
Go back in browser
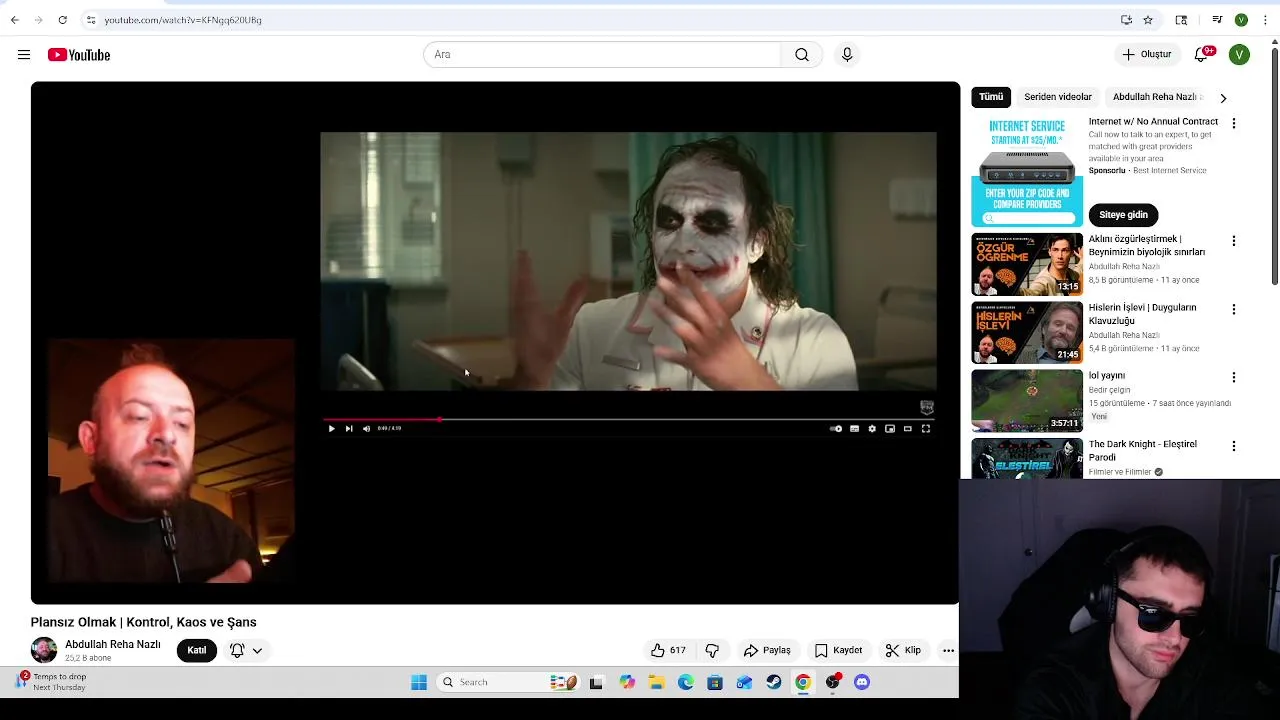pyautogui.click(x=15, y=20)
